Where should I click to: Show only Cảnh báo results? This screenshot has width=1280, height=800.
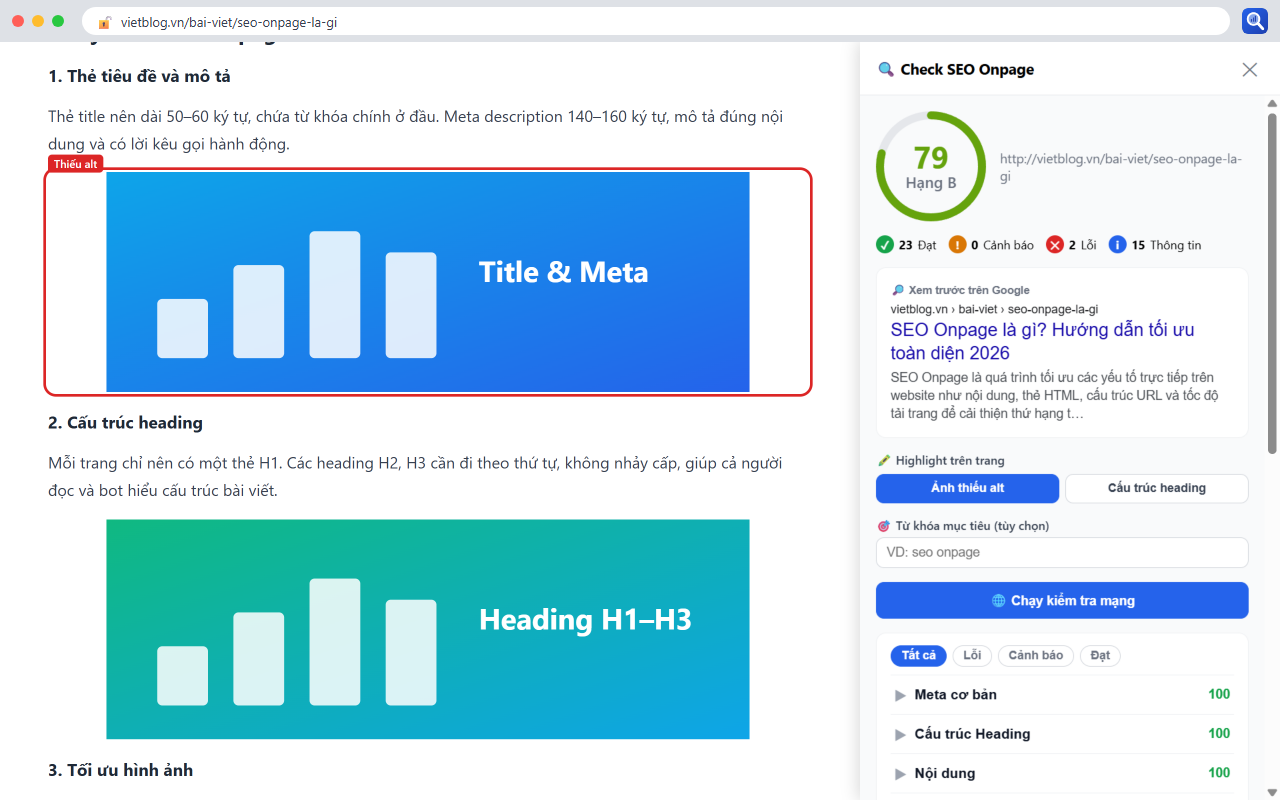click(1036, 656)
